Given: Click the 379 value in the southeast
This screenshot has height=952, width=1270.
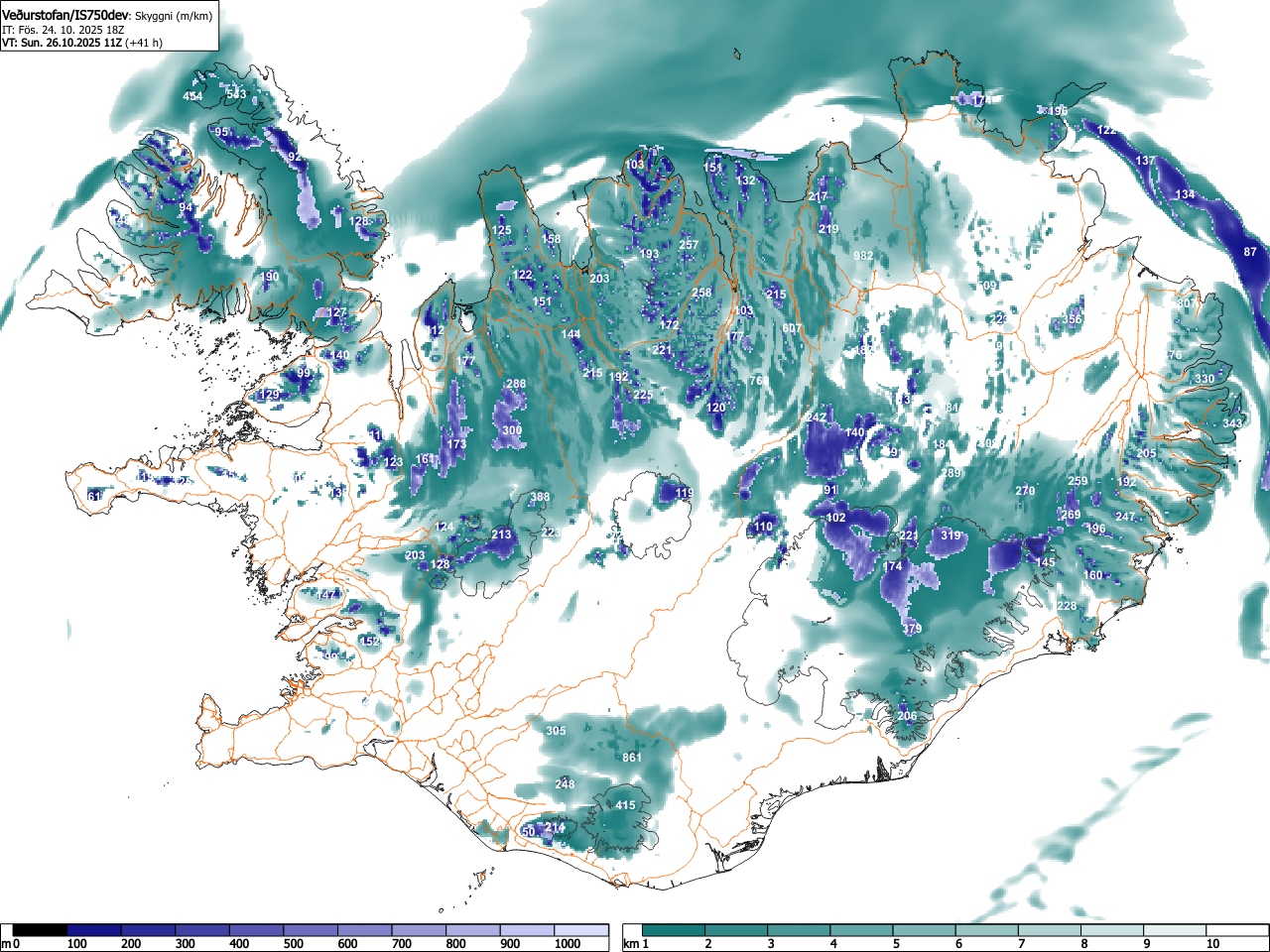Looking at the screenshot, I should click(912, 629).
